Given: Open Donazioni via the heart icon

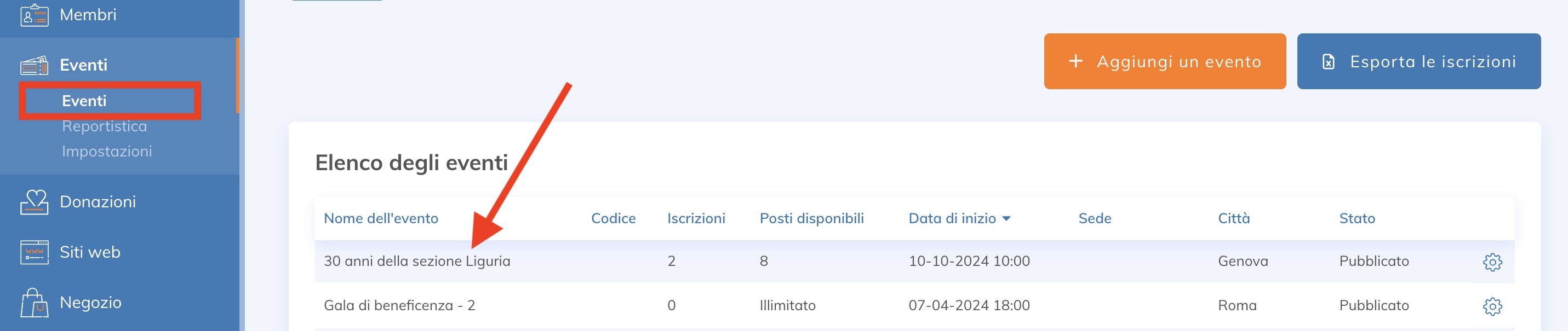Looking at the screenshot, I should tap(35, 202).
